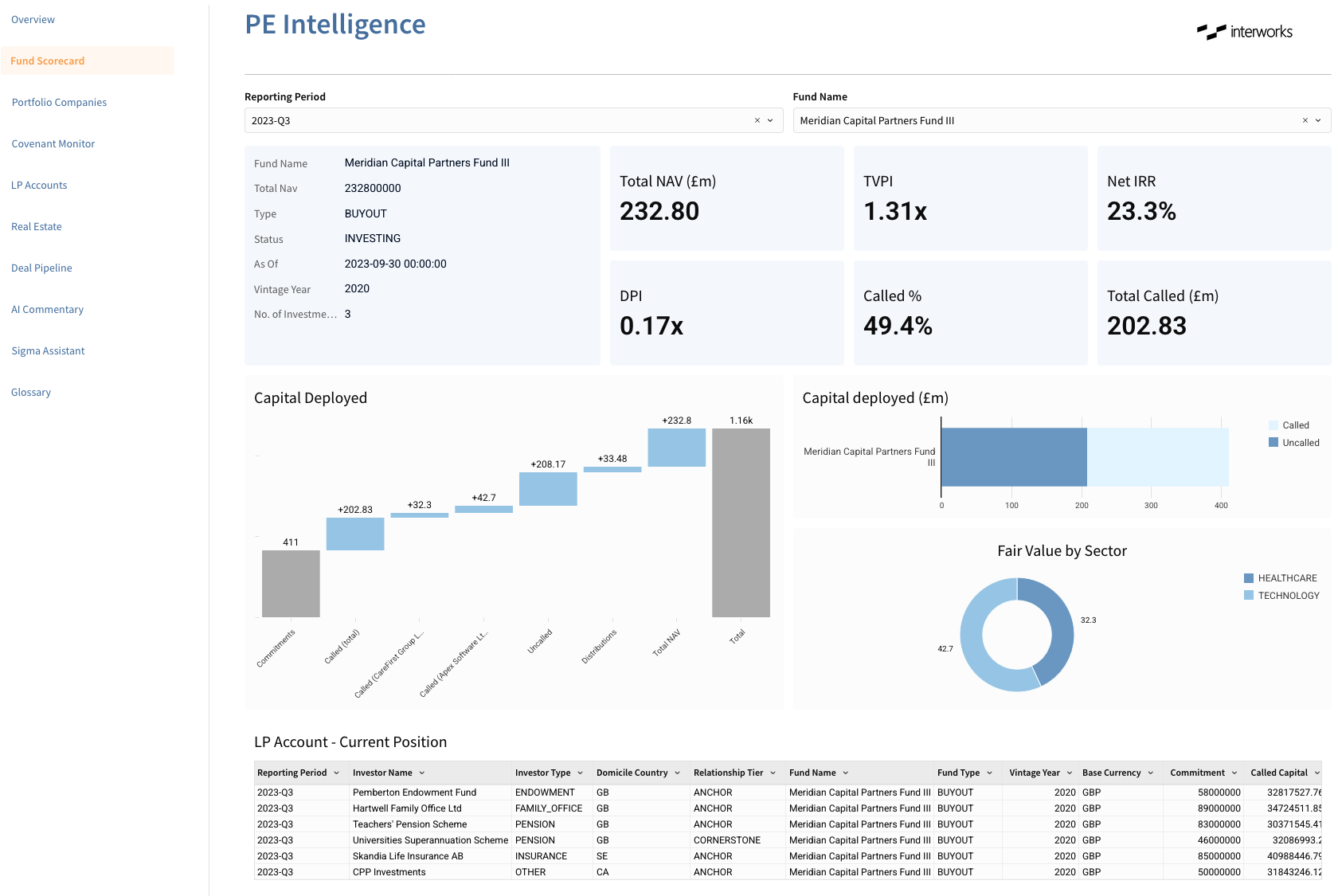Open the Reporting Period column menu arrow
1338x896 pixels.
[x=337, y=773]
